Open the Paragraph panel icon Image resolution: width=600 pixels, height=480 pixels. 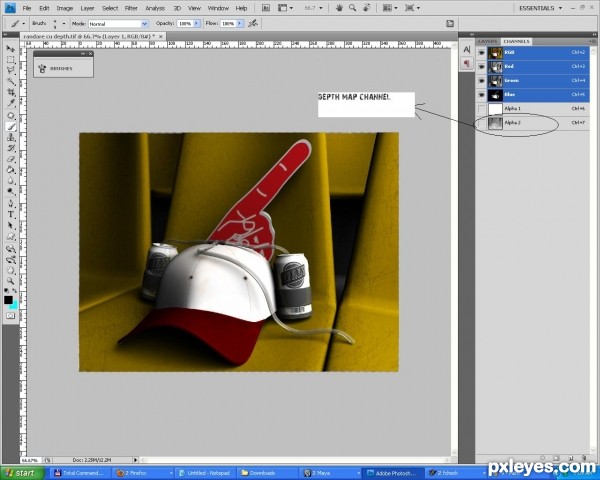coord(467,63)
